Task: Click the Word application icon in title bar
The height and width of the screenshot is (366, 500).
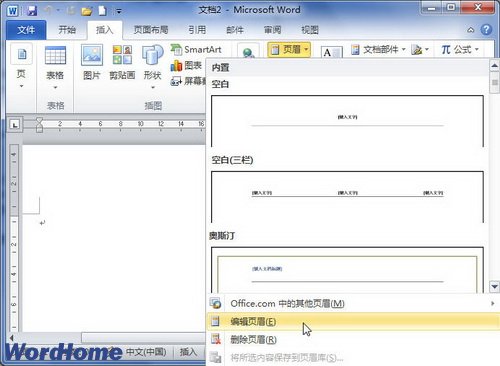Action: pos(12,10)
